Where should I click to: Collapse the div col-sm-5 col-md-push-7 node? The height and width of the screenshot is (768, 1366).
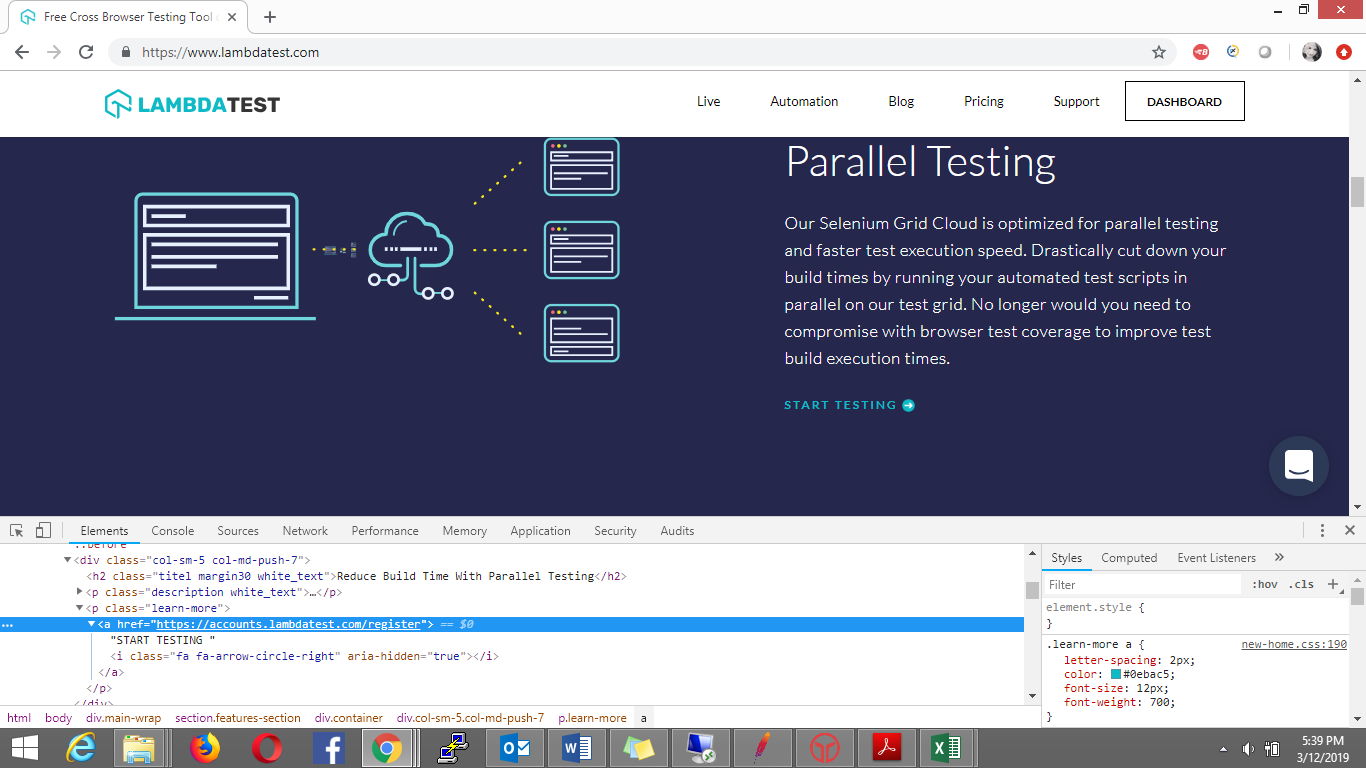pos(68,560)
